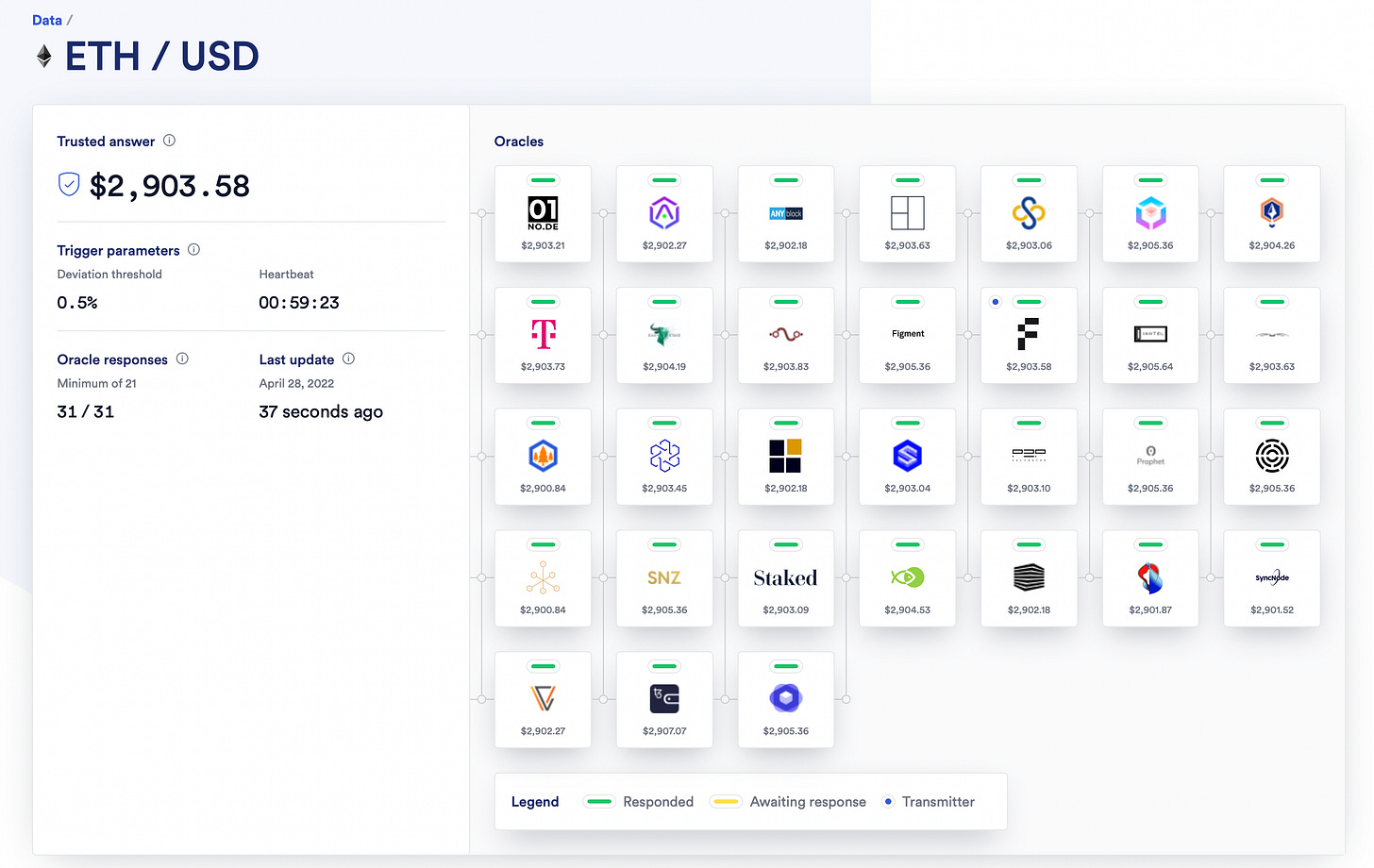Screen dimensions: 1374x868
Task: Select the window-pane grid oracle logo
Action: pos(908,213)
